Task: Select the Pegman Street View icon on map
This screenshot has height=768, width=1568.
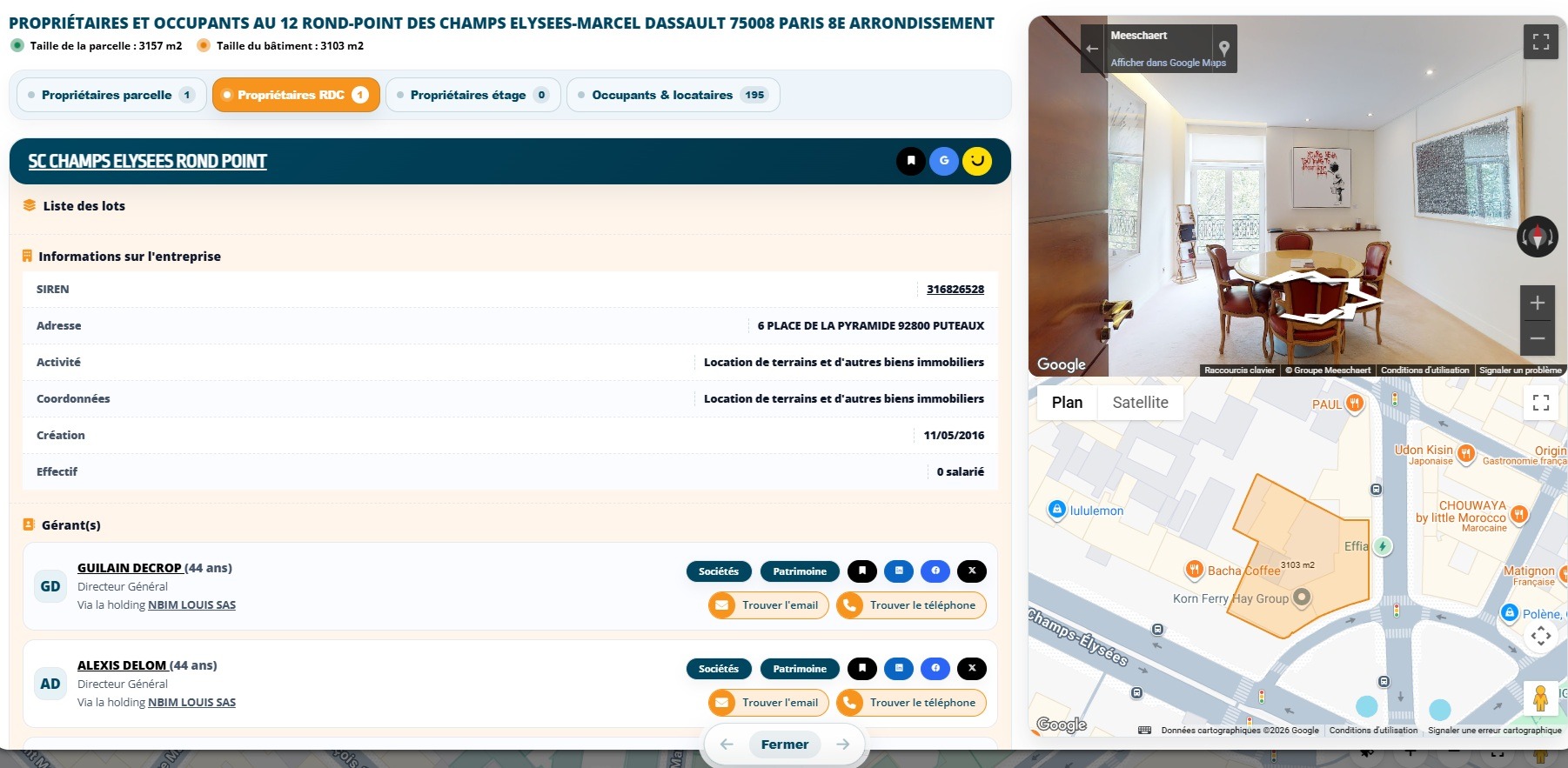Action: tap(1540, 698)
